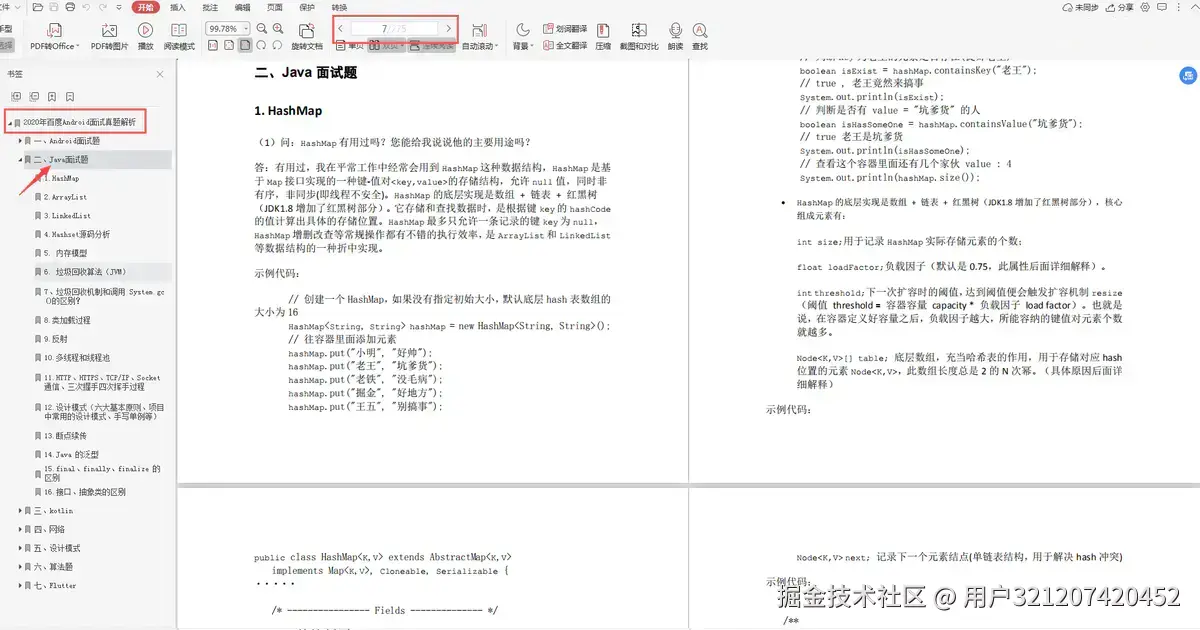Switch to the 开始 ribbon tab
Viewport: 1200px width, 630px height.
point(146,7)
